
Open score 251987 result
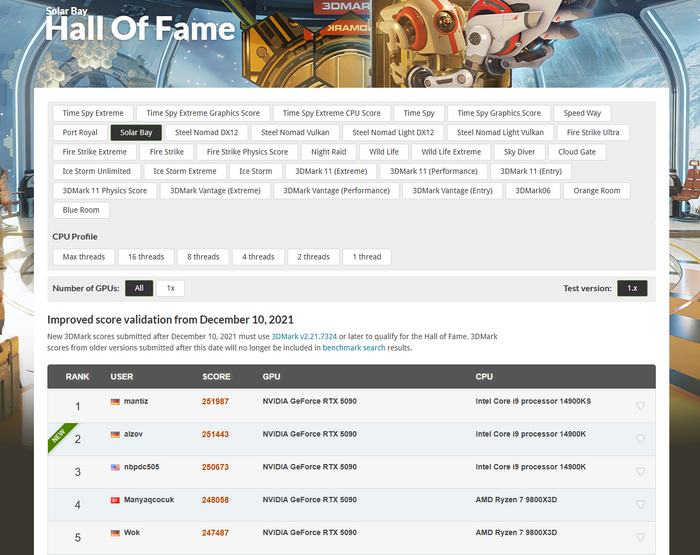pos(215,401)
